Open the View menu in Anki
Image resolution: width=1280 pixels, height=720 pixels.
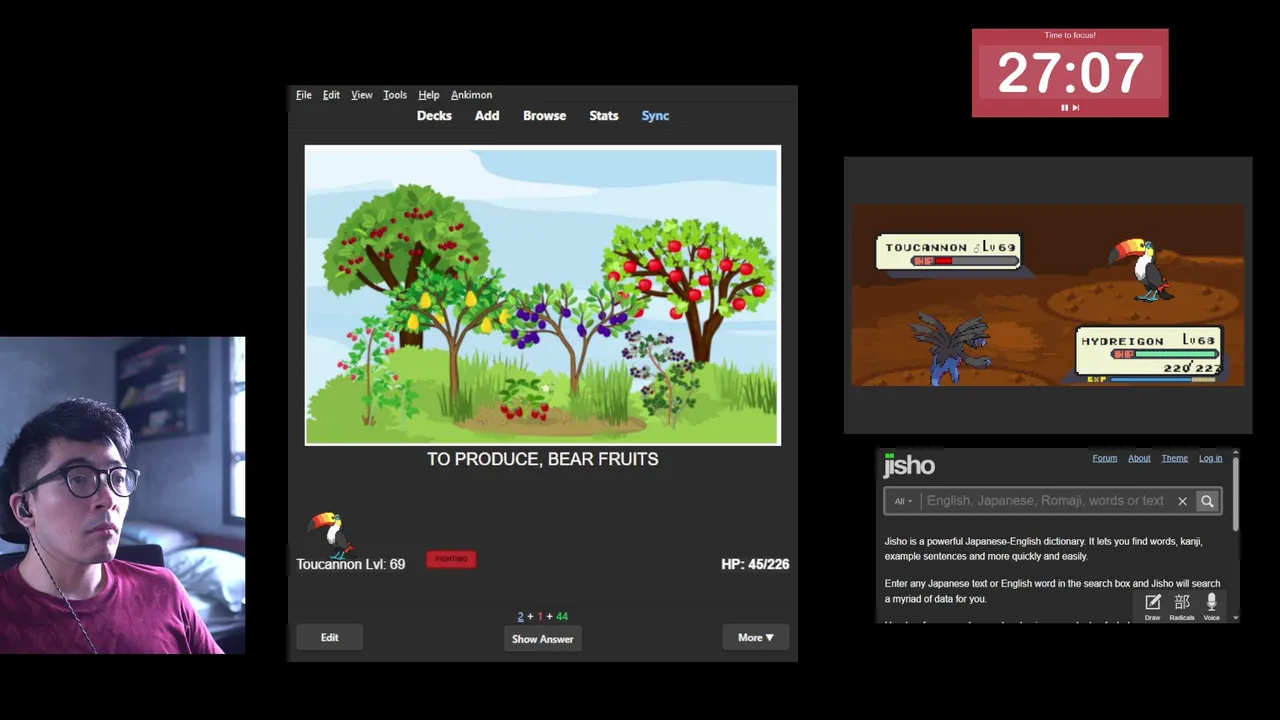tap(362, 95)
